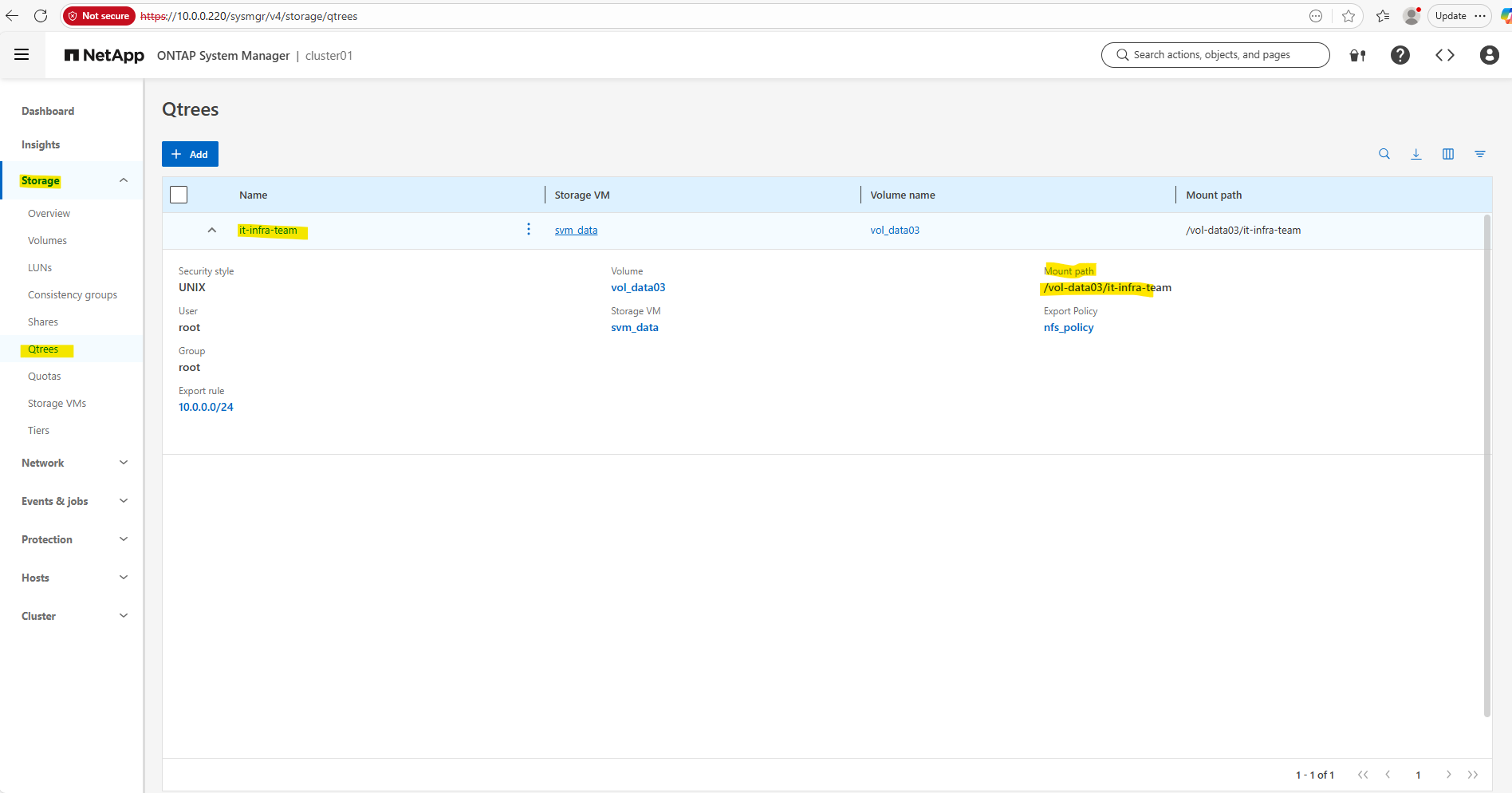Image resolution: width=1512 pixels, height=793 pixels.
Task: Click the Add qtree button
Action: coord(190,154)
